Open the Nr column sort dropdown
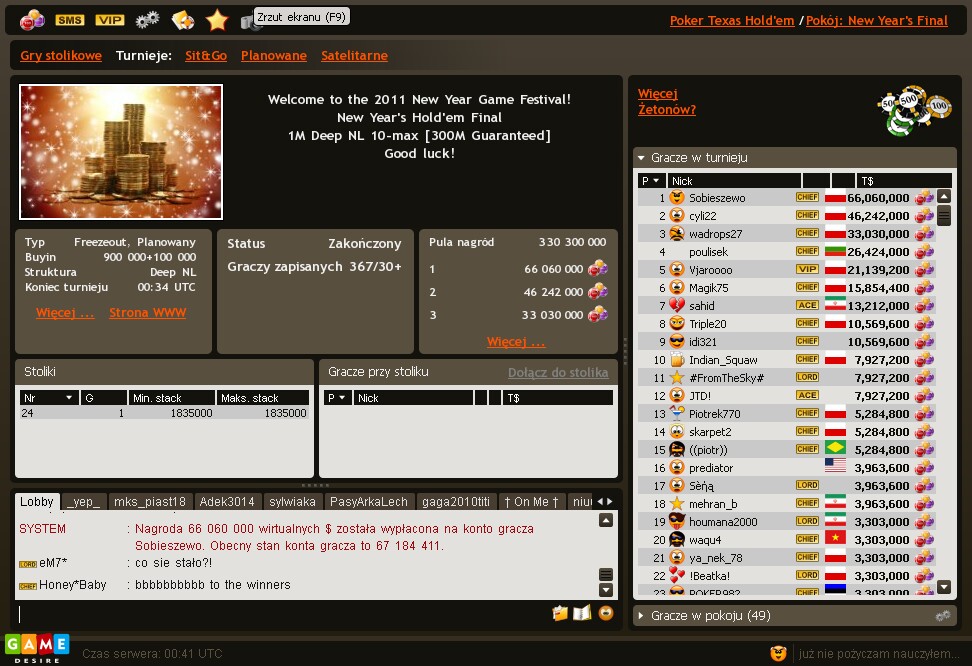Screen dimensions: 972x666 pos(69,398)
